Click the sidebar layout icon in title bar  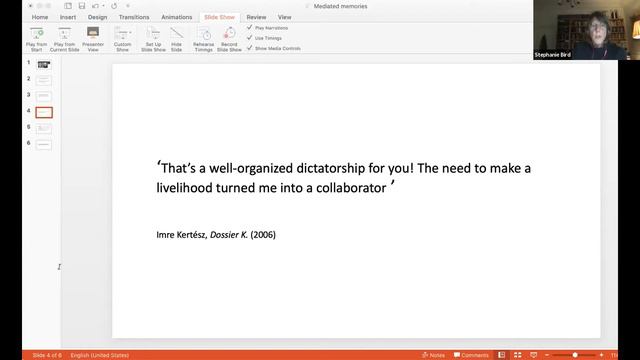tap(68, 6)
